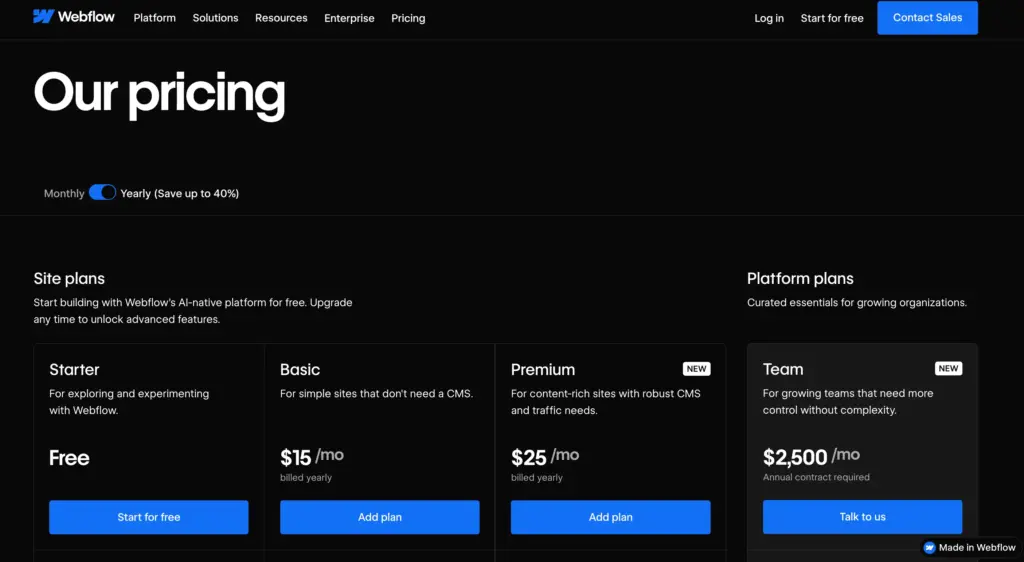Image resolution: width=1024 pixels, height=562 pixels.
Task: Open the Resources menu
Action: [281, 18]
